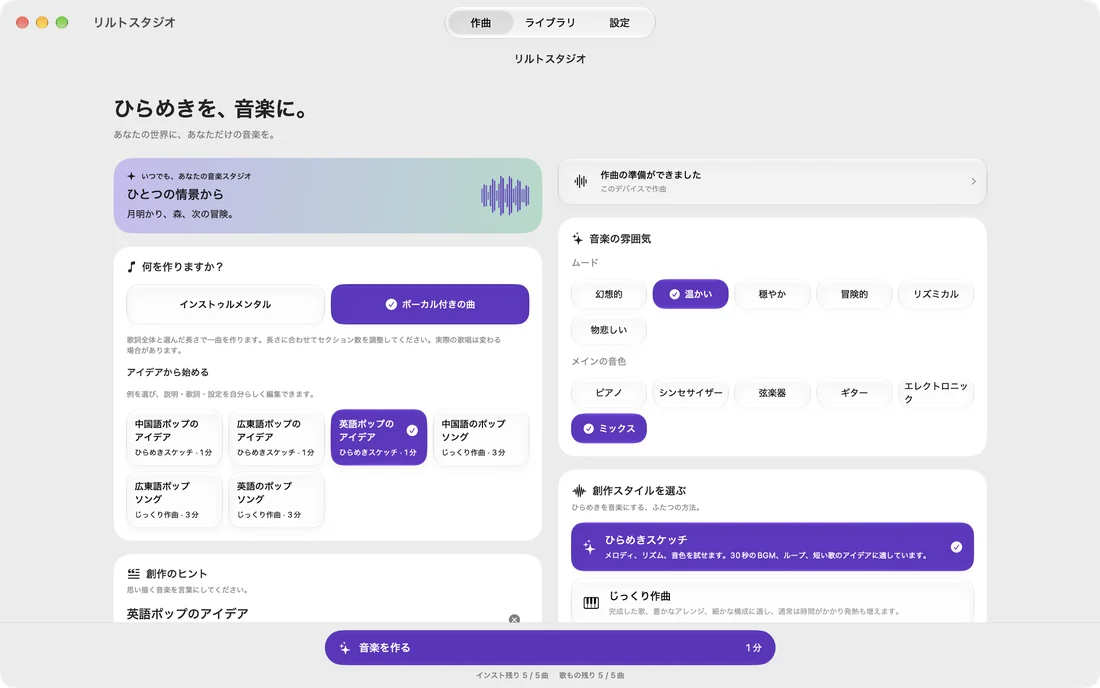Viewport: 1100px width, 688px height.
Task: Click 歌もの残り 5 / 5曲 counter text
Action: click(591, 675)
